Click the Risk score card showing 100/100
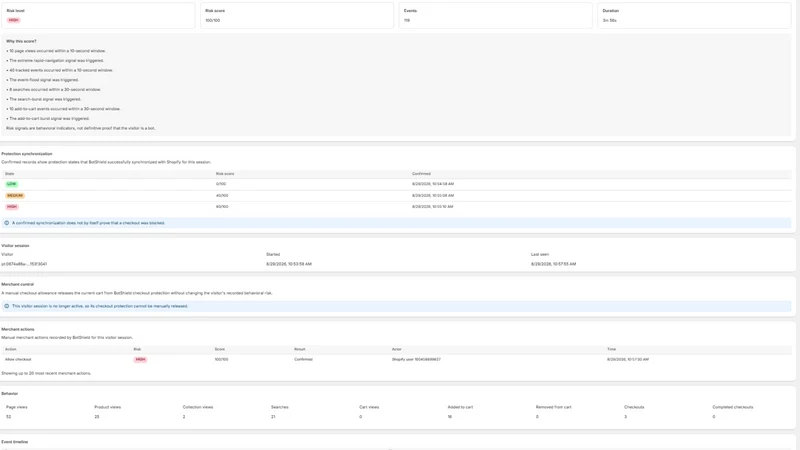The height and width of the screenshot is (450, 800). [x=297, y=15]
